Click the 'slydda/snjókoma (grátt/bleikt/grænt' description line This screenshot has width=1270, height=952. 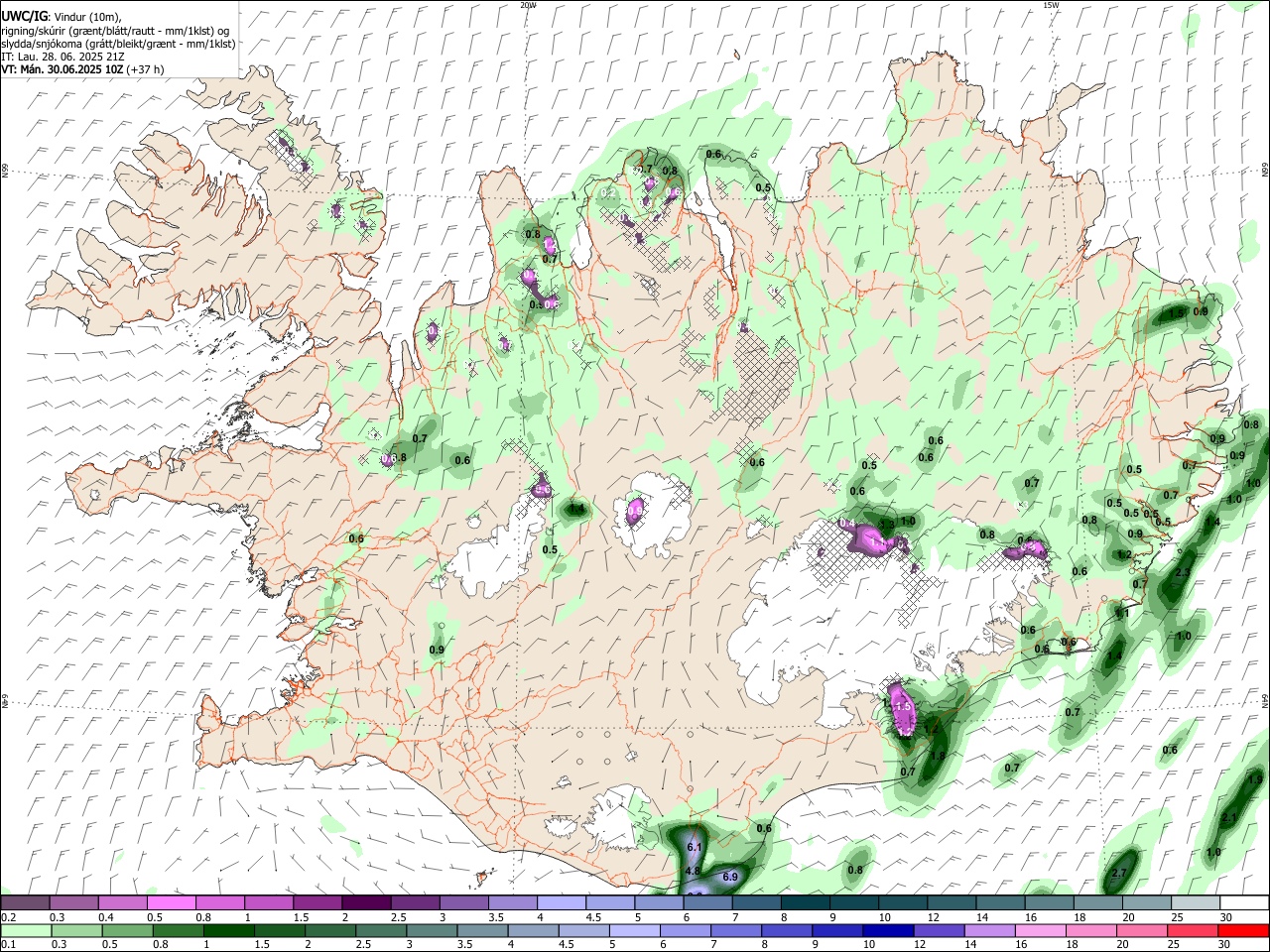(118, 44)
